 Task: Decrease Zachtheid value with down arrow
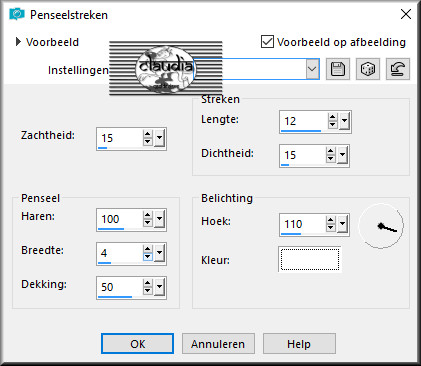point(148,142)
